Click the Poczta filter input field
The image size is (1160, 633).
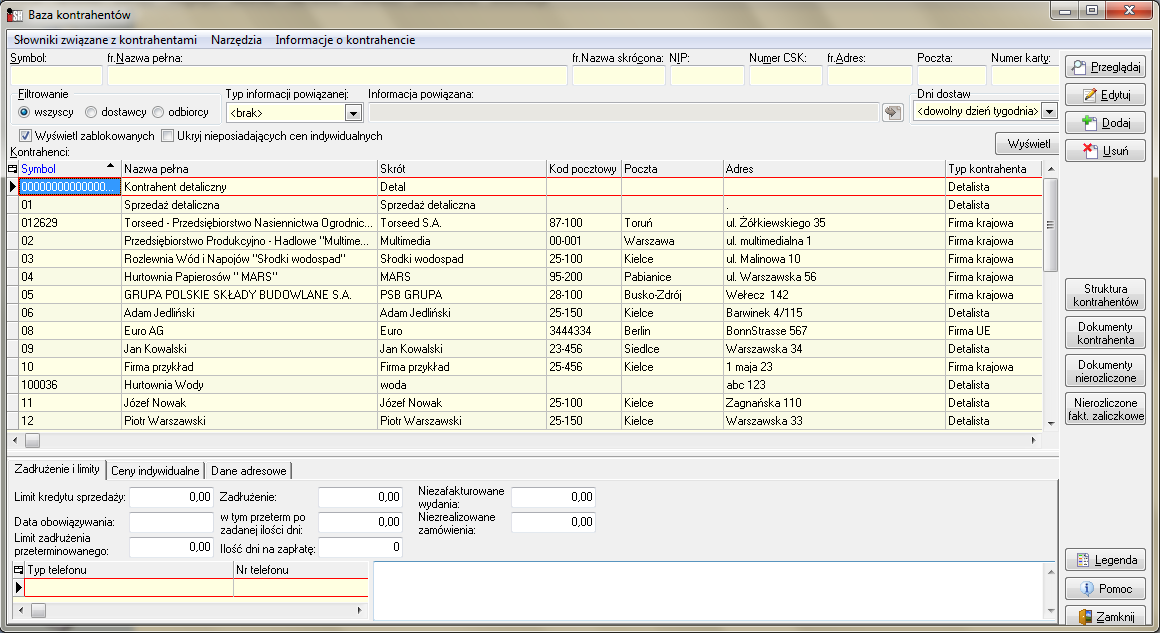coord(951,75)
